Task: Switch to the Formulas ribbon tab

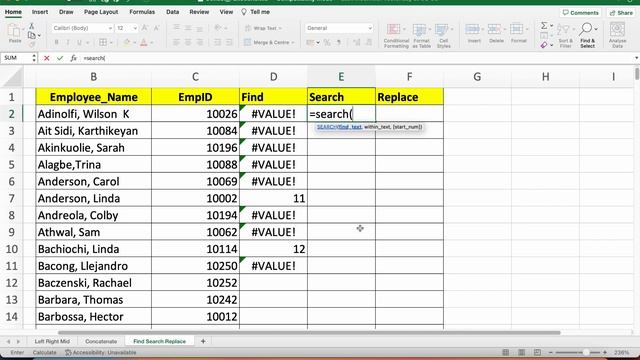Action: [142, 12]
